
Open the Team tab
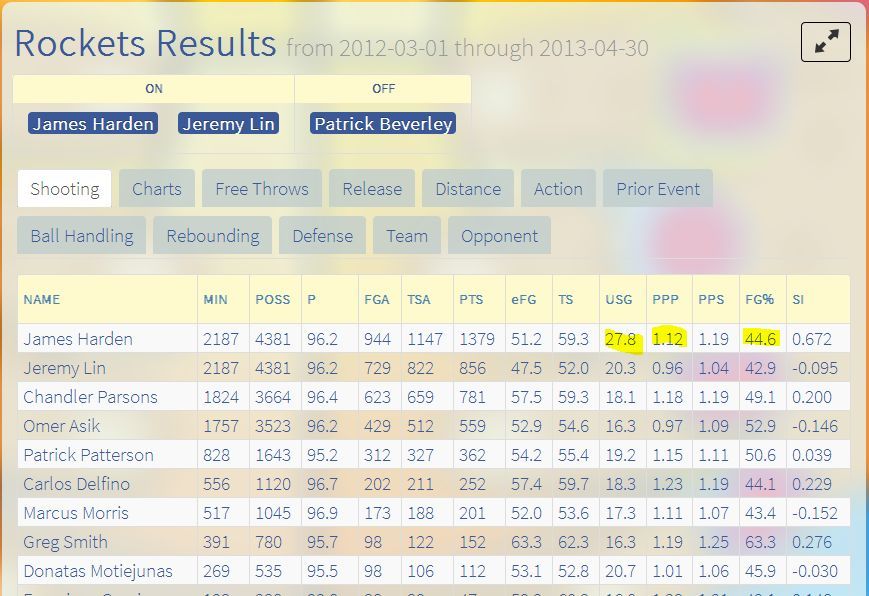tap(407, 236)
